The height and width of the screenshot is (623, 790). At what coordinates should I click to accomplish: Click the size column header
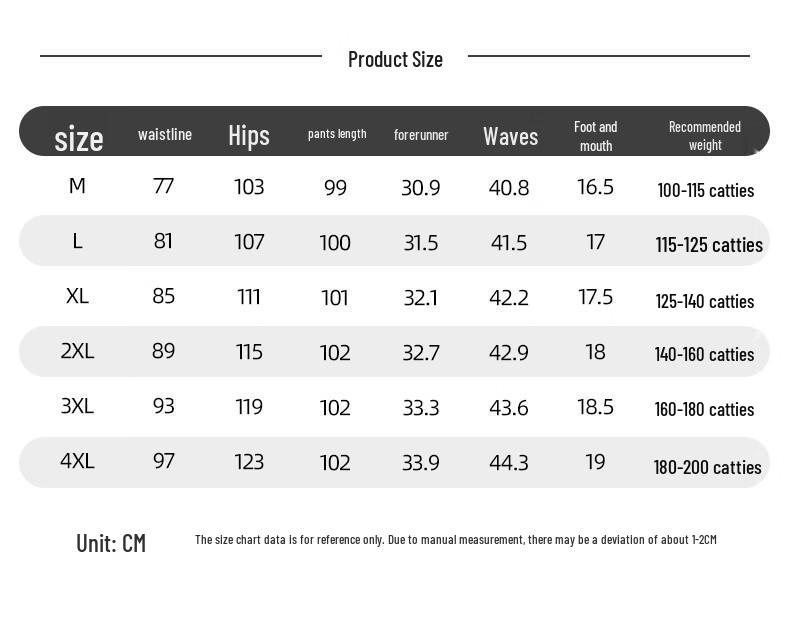point(79,138)
